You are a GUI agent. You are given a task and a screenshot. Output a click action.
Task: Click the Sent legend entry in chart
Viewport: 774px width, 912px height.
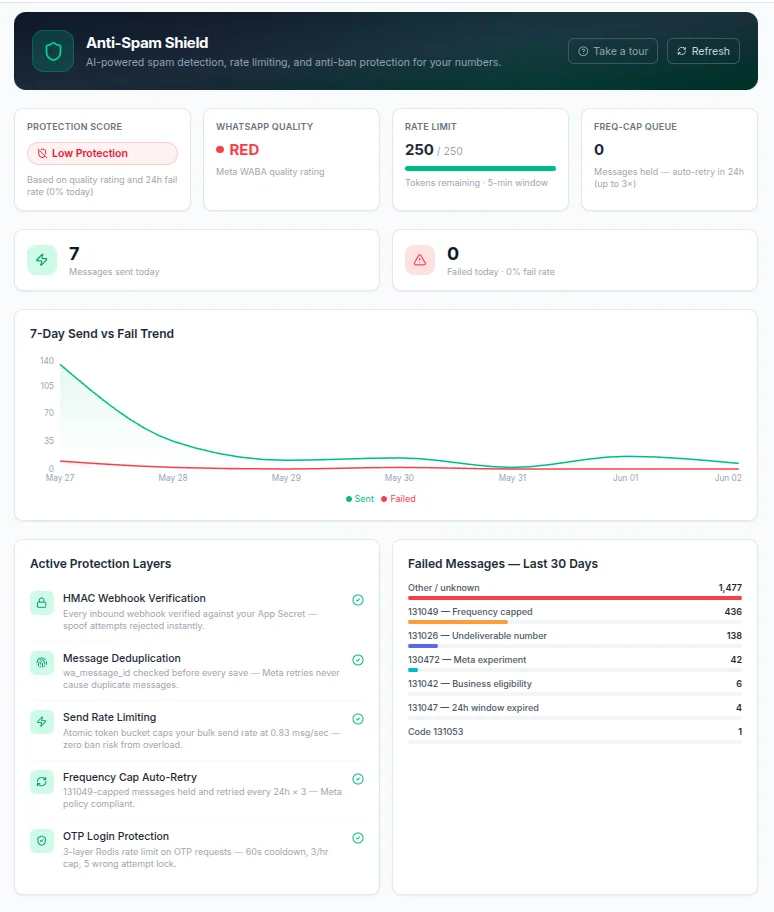point(360,498)
